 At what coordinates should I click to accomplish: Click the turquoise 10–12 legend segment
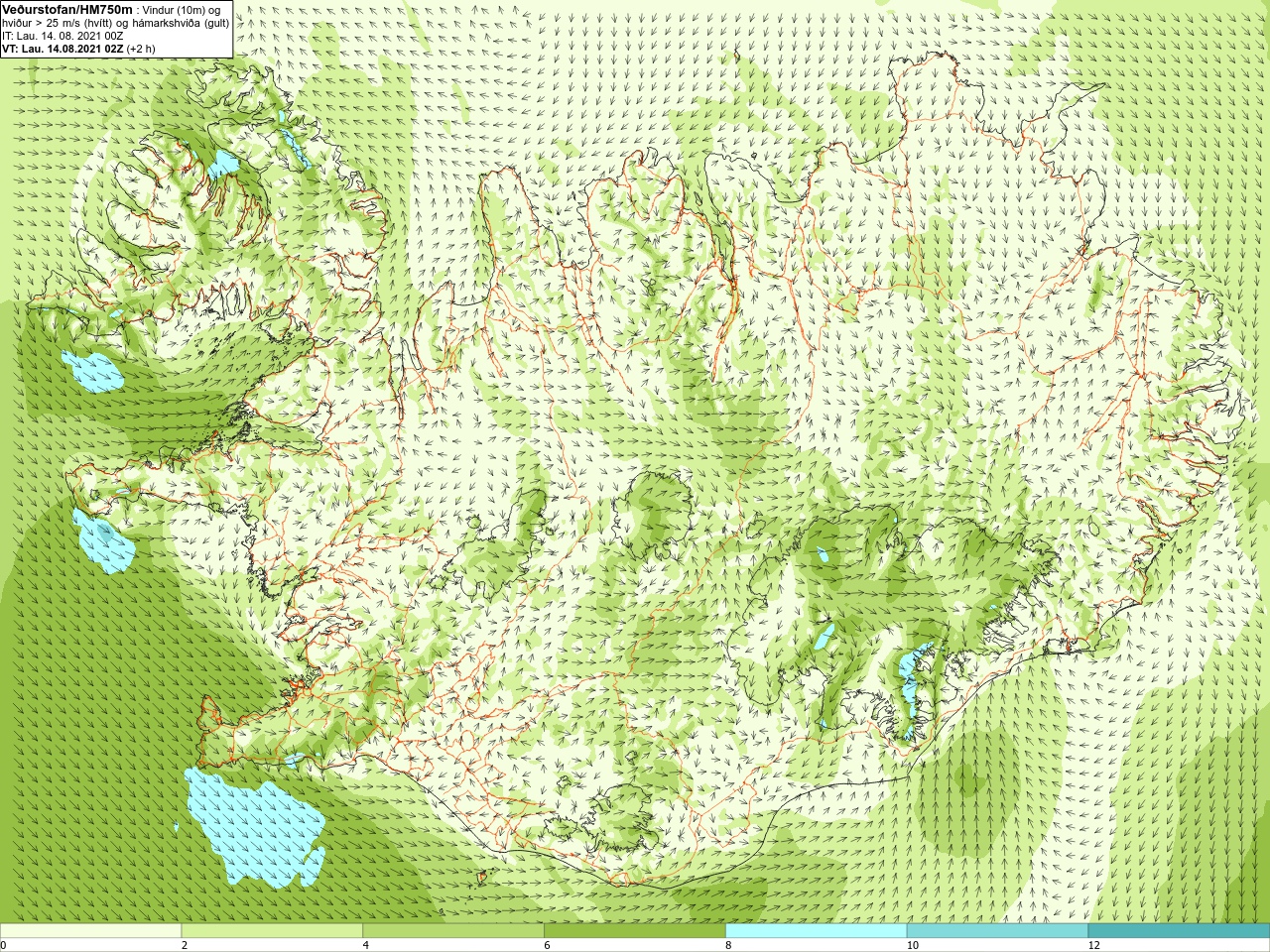(x=997, y=931)
